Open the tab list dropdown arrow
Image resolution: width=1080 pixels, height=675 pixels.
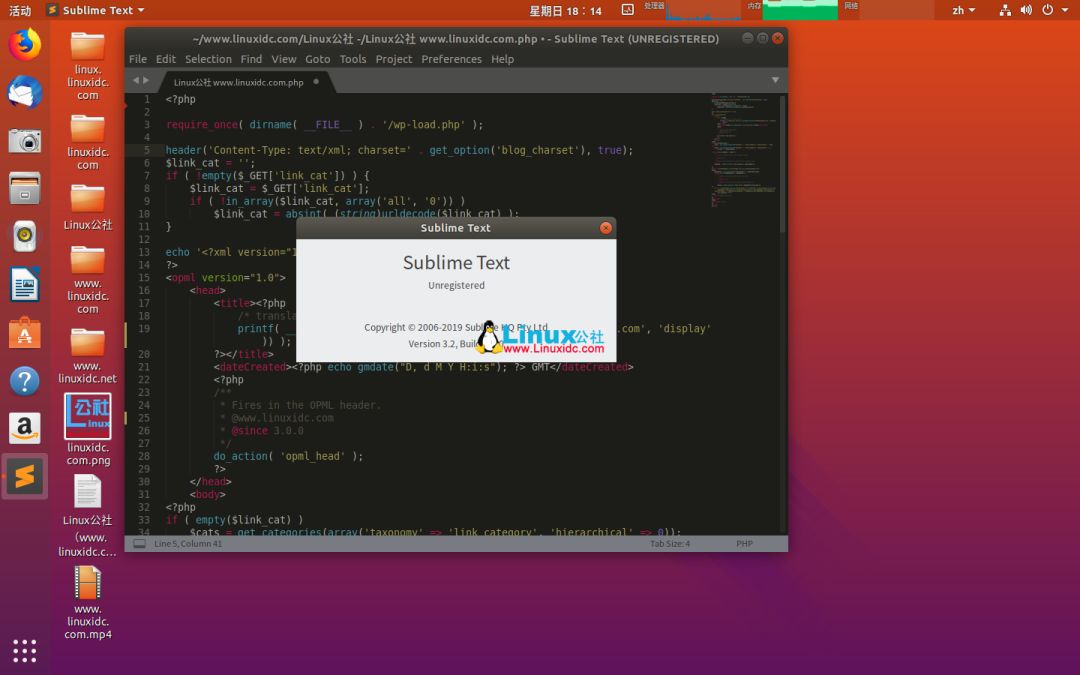click(x=776, y=81)
